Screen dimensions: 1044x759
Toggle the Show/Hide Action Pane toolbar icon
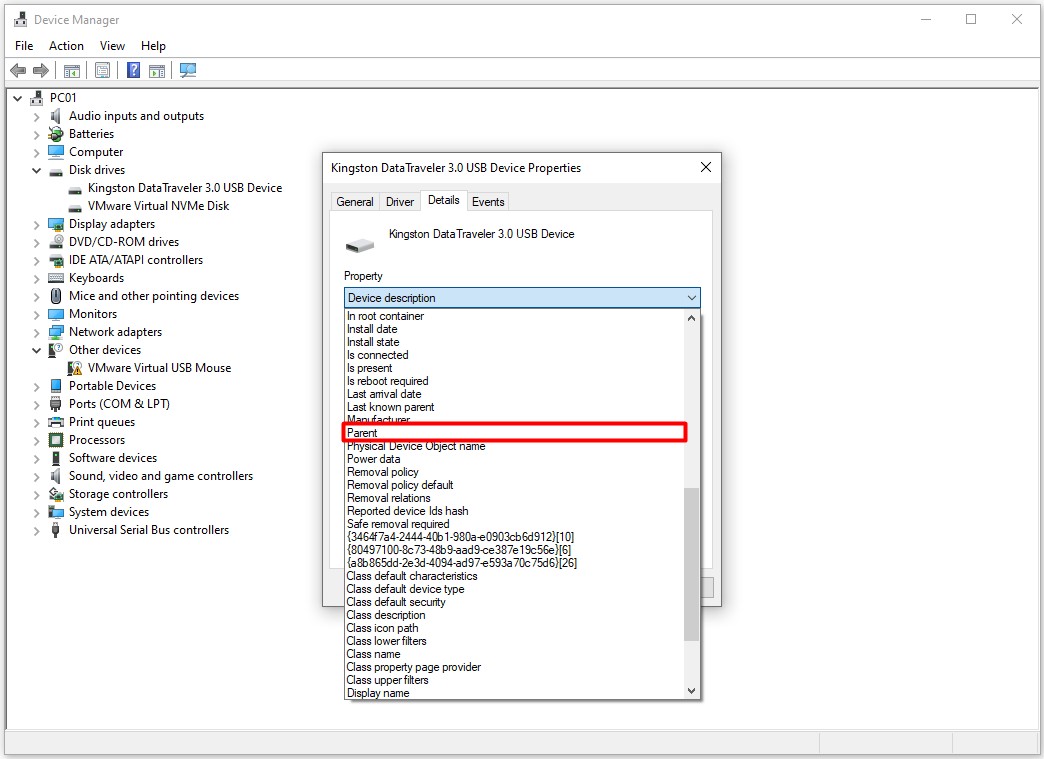click(157, 70)
